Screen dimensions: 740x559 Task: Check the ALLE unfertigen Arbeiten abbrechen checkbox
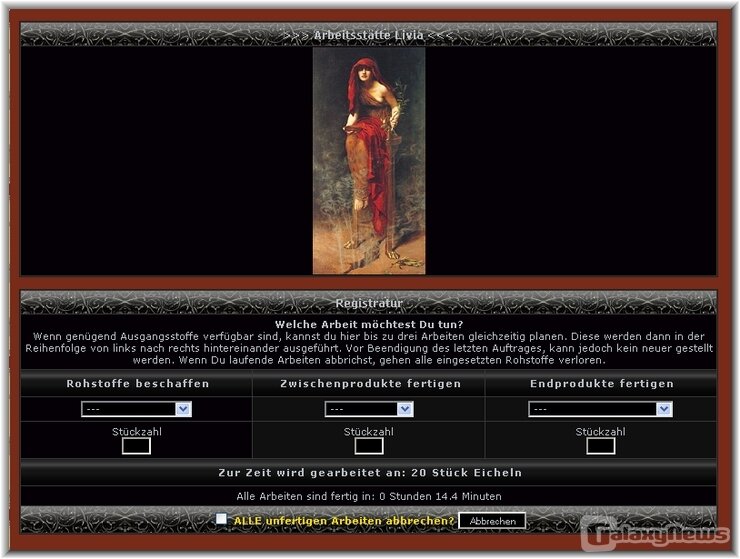(x=221, y=519)
